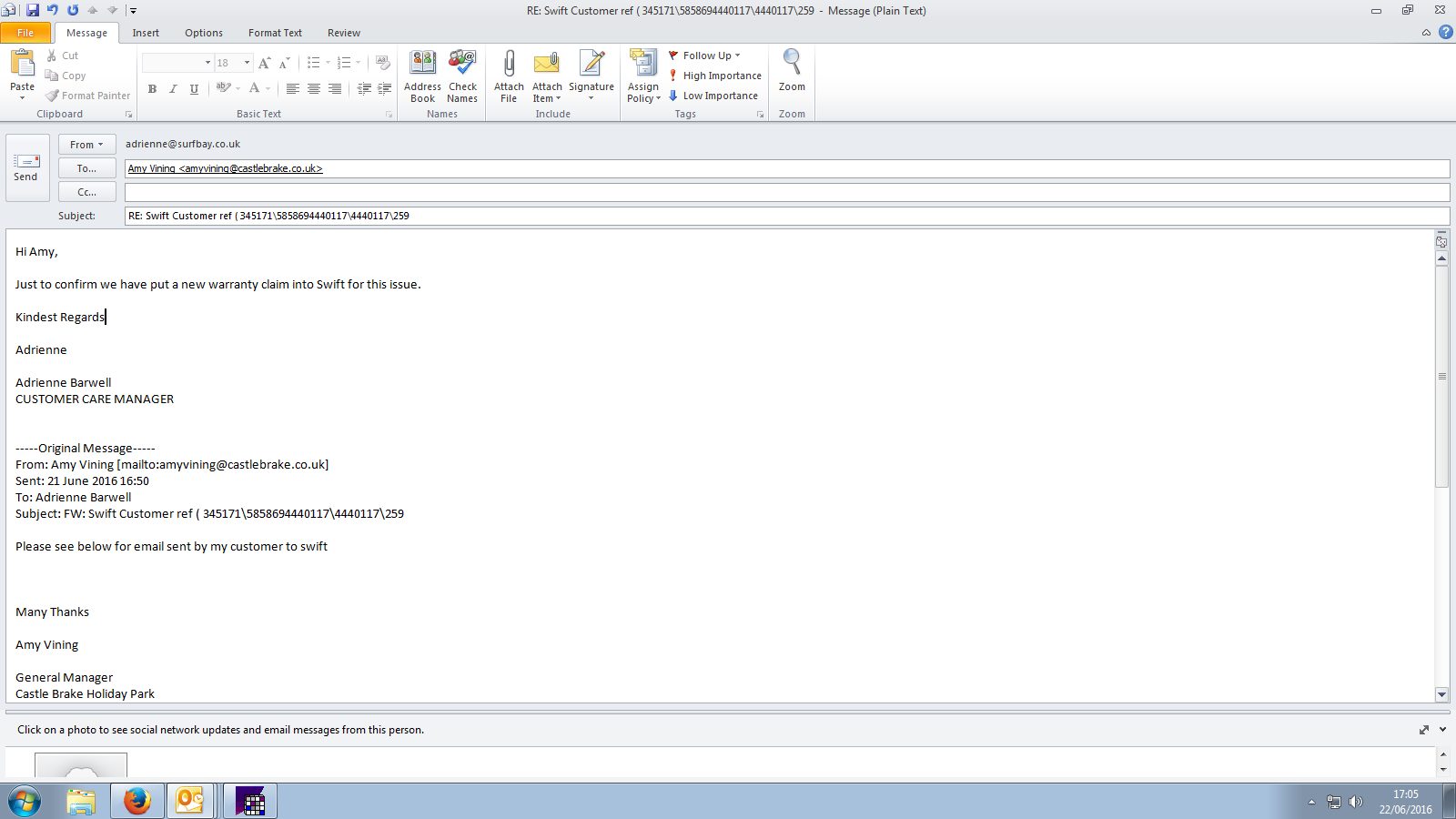Open the font size dropdown
1456x819 pixels.
(247, 63)
